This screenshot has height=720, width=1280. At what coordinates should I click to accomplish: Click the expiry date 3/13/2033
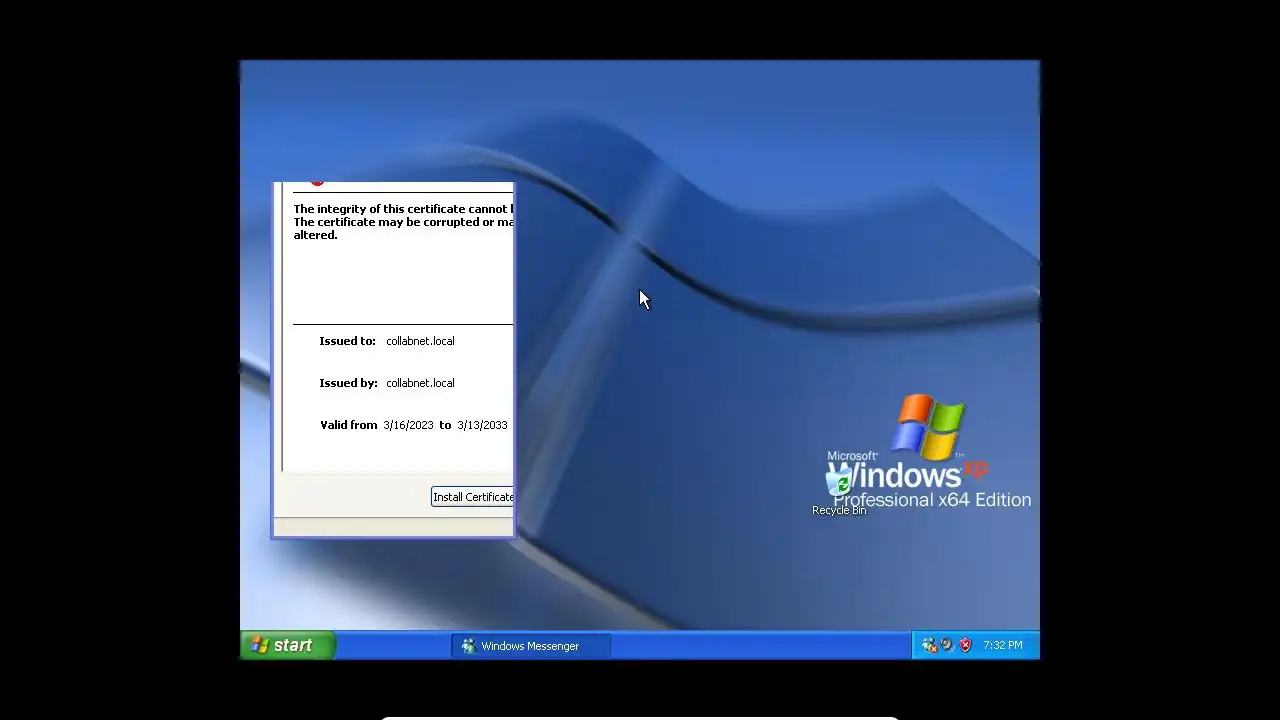[x=482, y=425]
